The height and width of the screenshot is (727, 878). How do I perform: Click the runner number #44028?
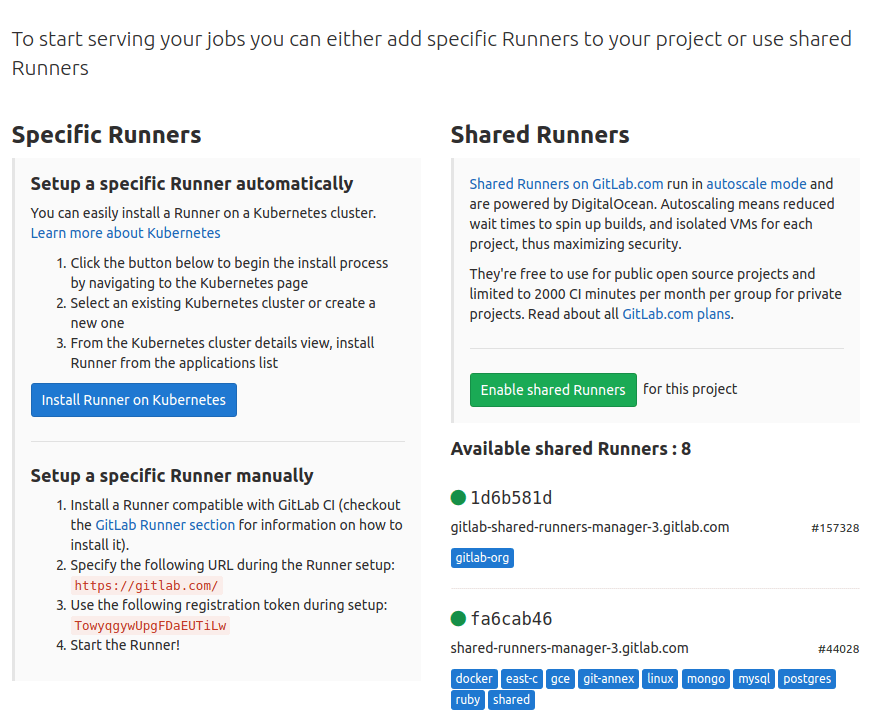pyautogui.click(x=838, y=649)
